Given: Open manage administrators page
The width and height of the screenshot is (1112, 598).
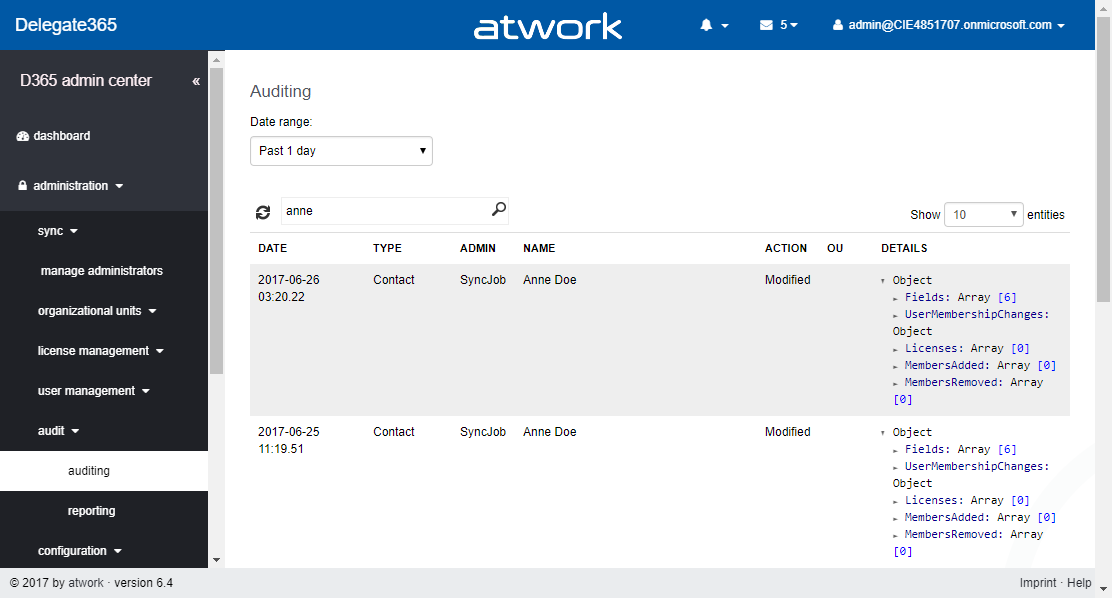Looking at the screenshot, I should [x=101, y=271].
